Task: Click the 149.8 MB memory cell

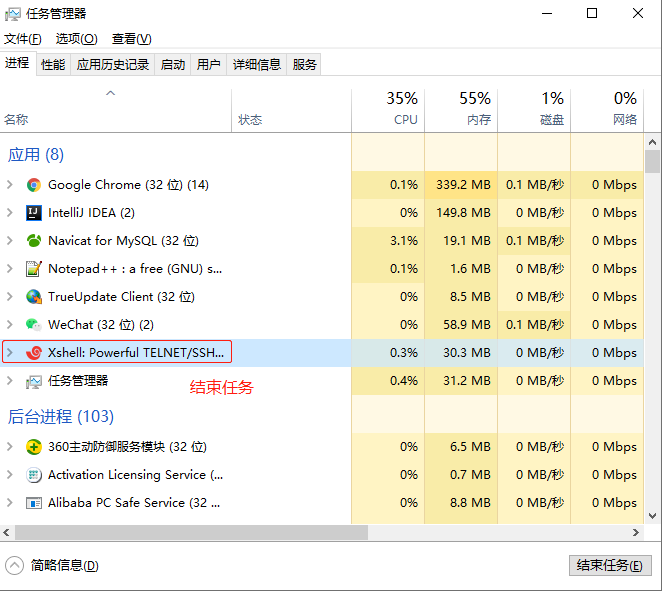Action: [461, 213]
